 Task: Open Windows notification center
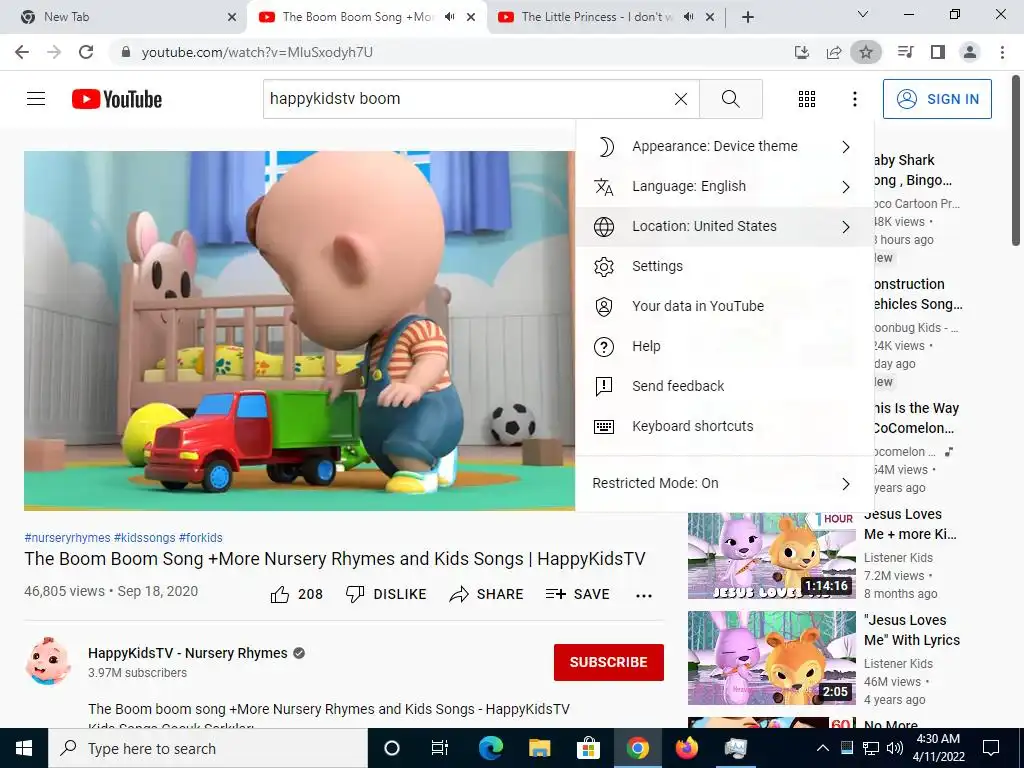tap(991, 748)
